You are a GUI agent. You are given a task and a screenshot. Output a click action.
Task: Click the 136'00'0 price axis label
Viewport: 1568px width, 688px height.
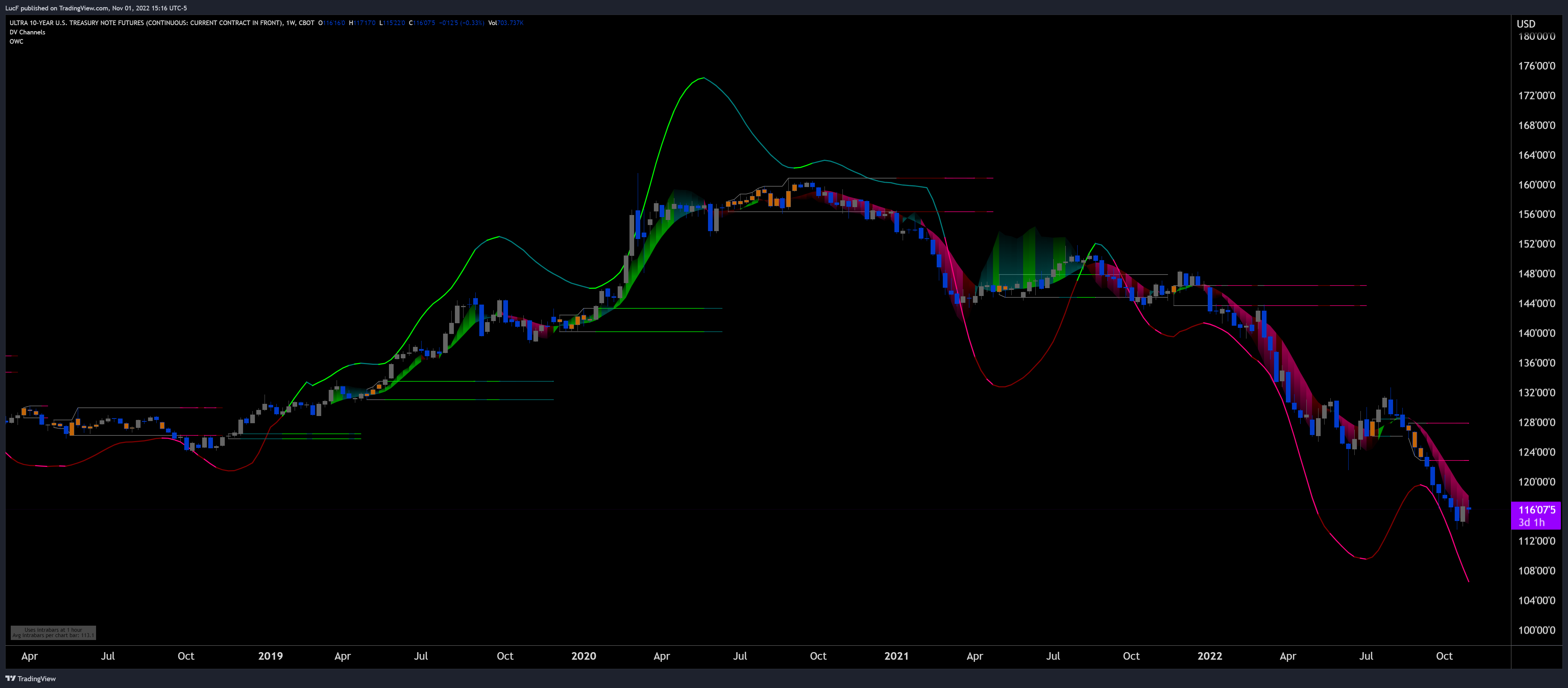(x=1536, y=363)
